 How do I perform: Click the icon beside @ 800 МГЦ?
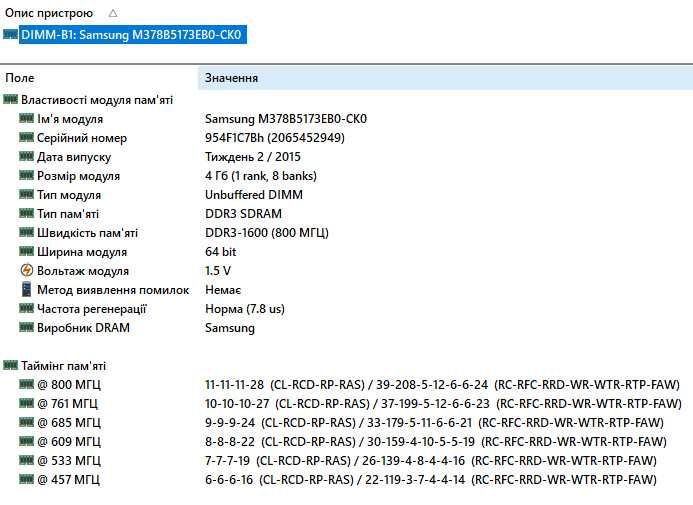(x=27, y=384)
